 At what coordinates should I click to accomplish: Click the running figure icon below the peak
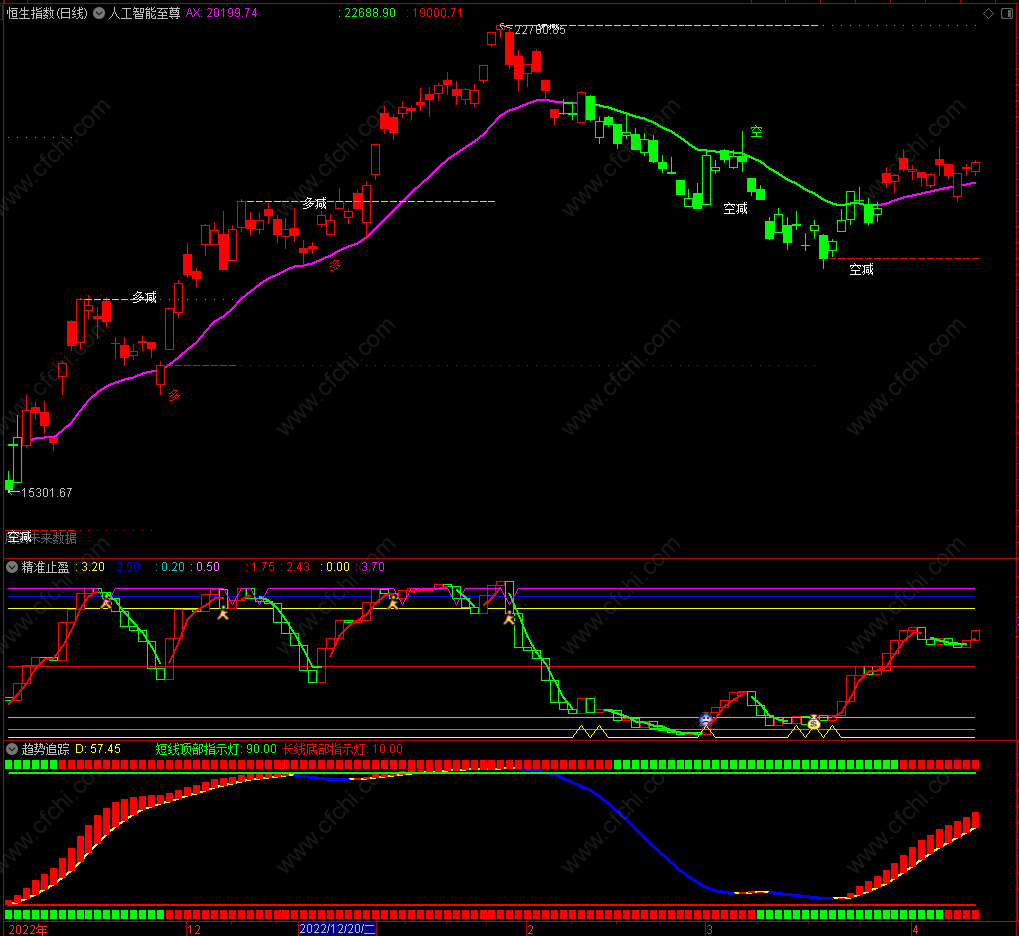click(509, 618)
